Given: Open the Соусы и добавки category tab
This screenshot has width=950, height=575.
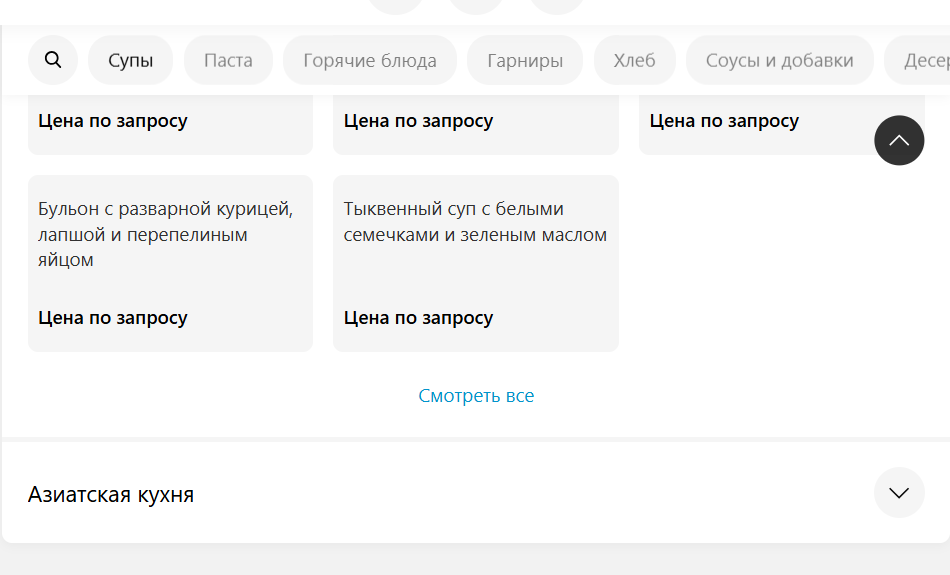Looking at the screenshot, I should pos(779,60).
